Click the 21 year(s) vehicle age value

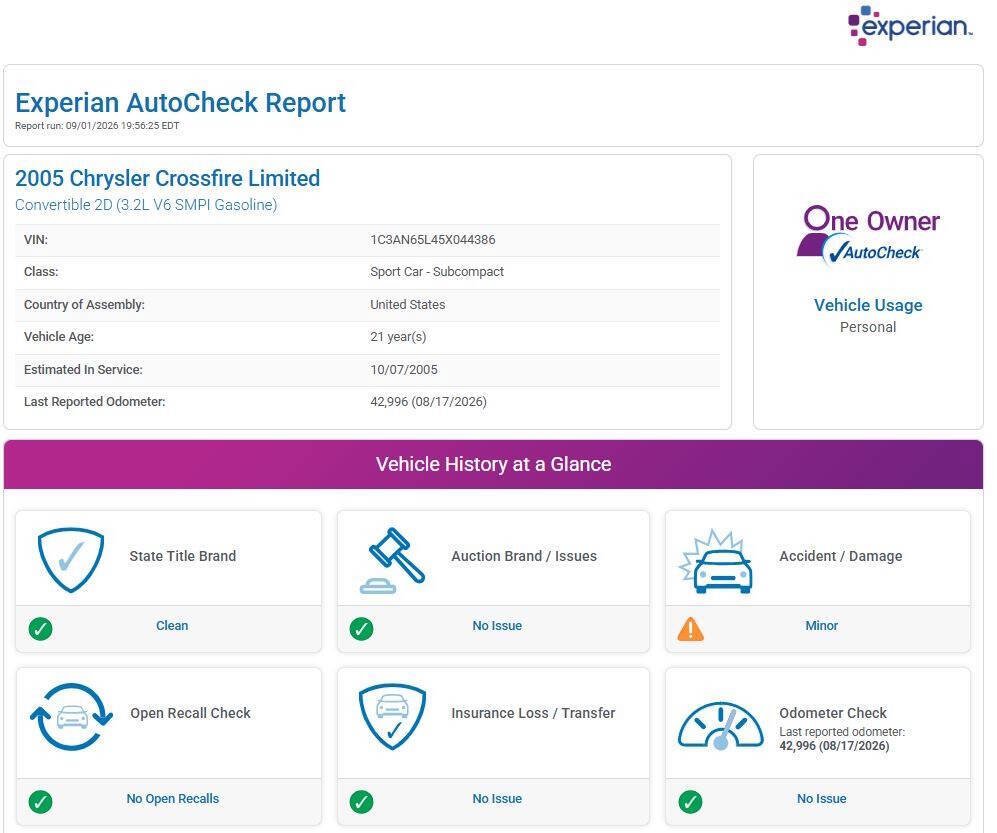click(x=398, y=337)
